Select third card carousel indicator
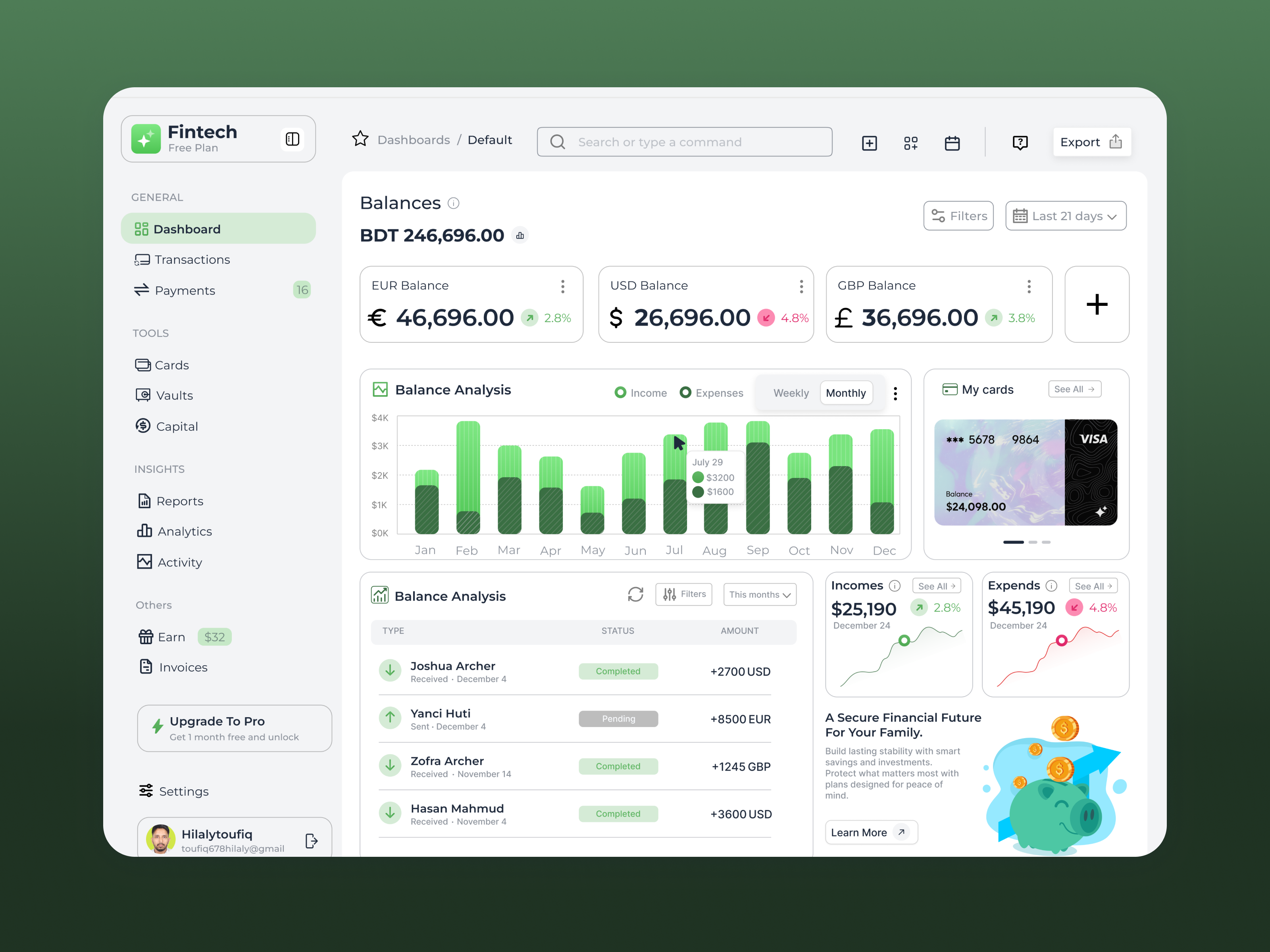The width and height of the screenshot is (1270, 952). [x=1046, y=542]
